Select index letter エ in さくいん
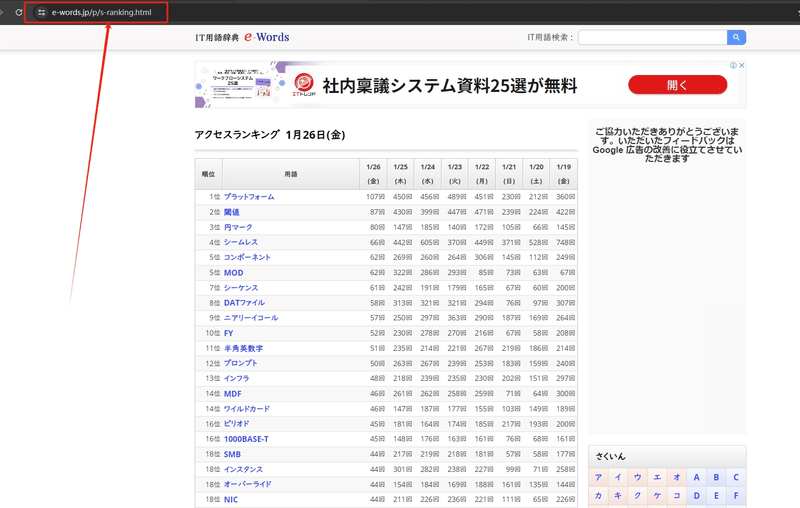The width and height of the screenshot is (800, 508). click(x=657, y=477)
